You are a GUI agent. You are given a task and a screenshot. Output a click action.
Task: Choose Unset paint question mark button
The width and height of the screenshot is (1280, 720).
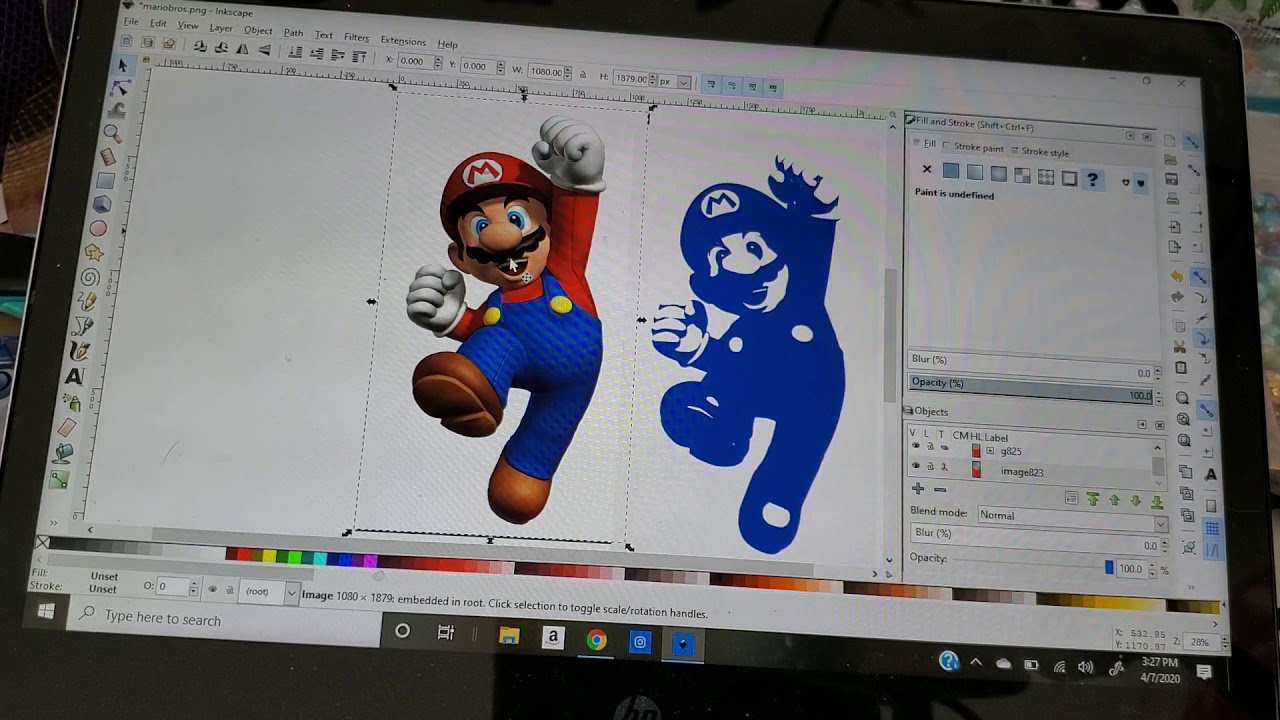(1093, 180)
